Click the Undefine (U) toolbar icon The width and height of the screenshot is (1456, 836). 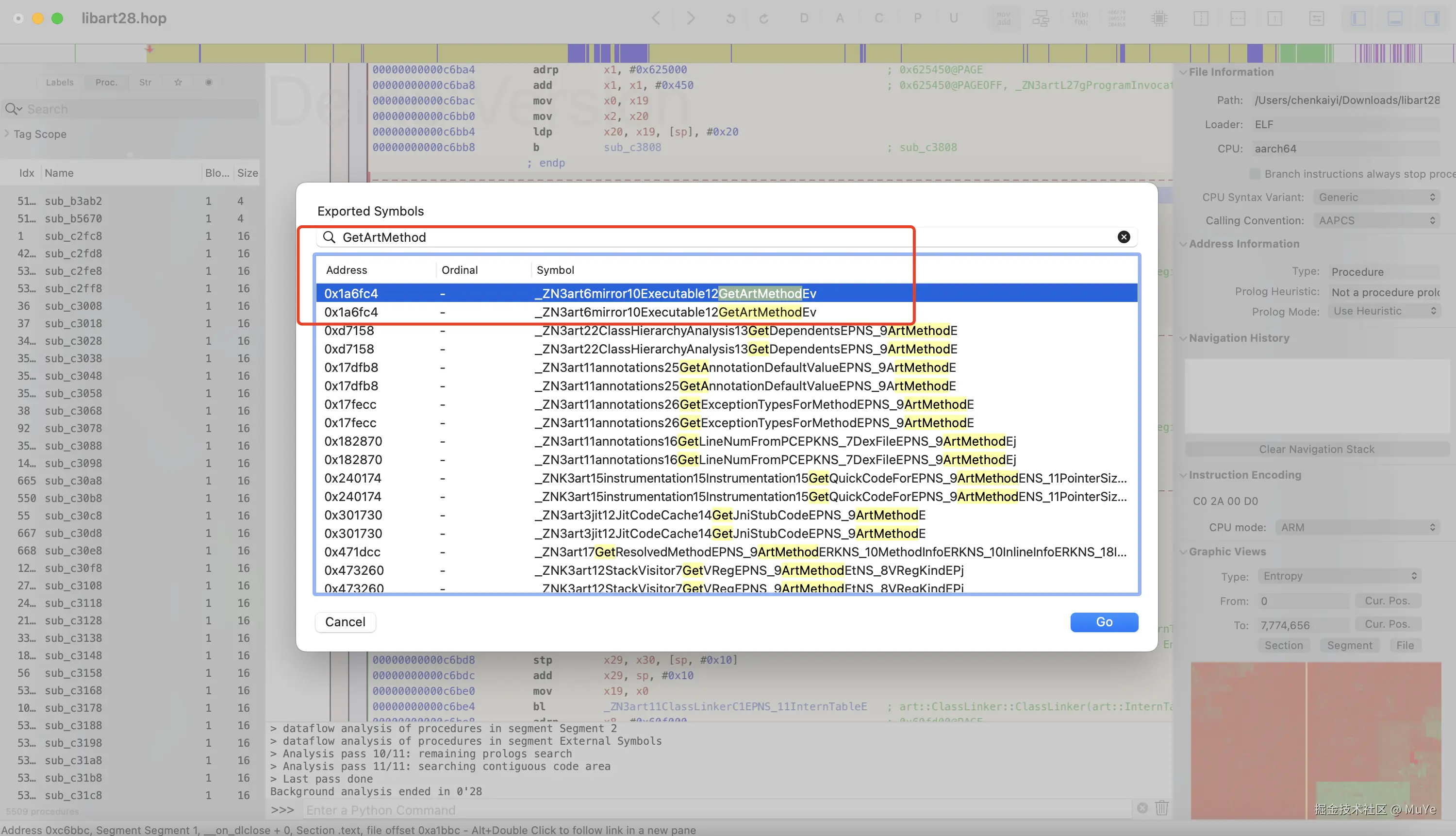(953, 18)
